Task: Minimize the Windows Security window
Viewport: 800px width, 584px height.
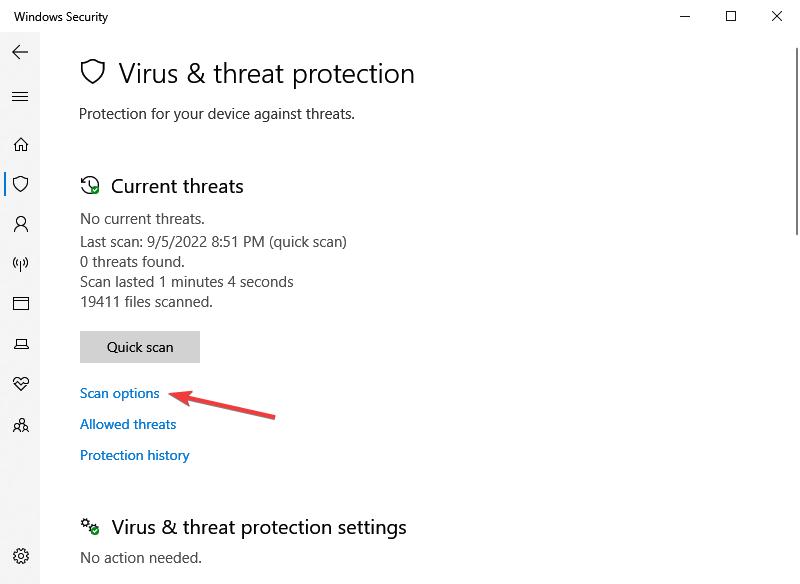Action: pyautogui.click(x=685, y=16)
